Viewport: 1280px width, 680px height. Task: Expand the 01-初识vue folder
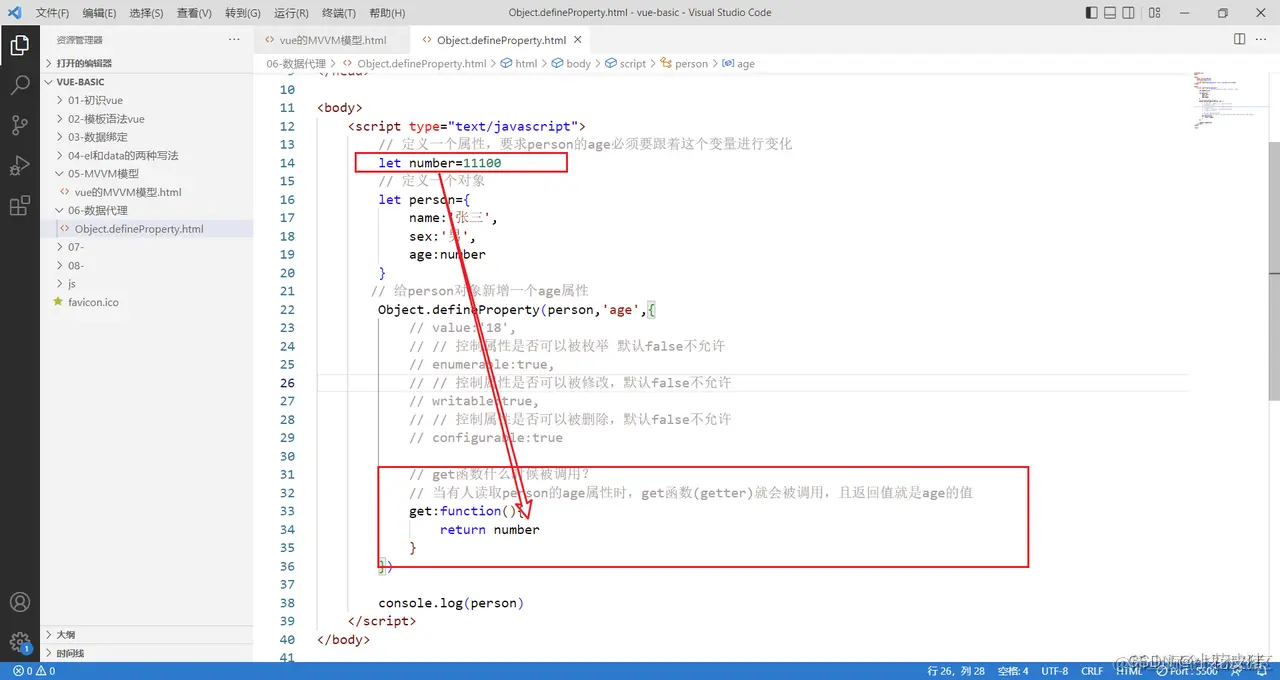click(x=147, y=100)
